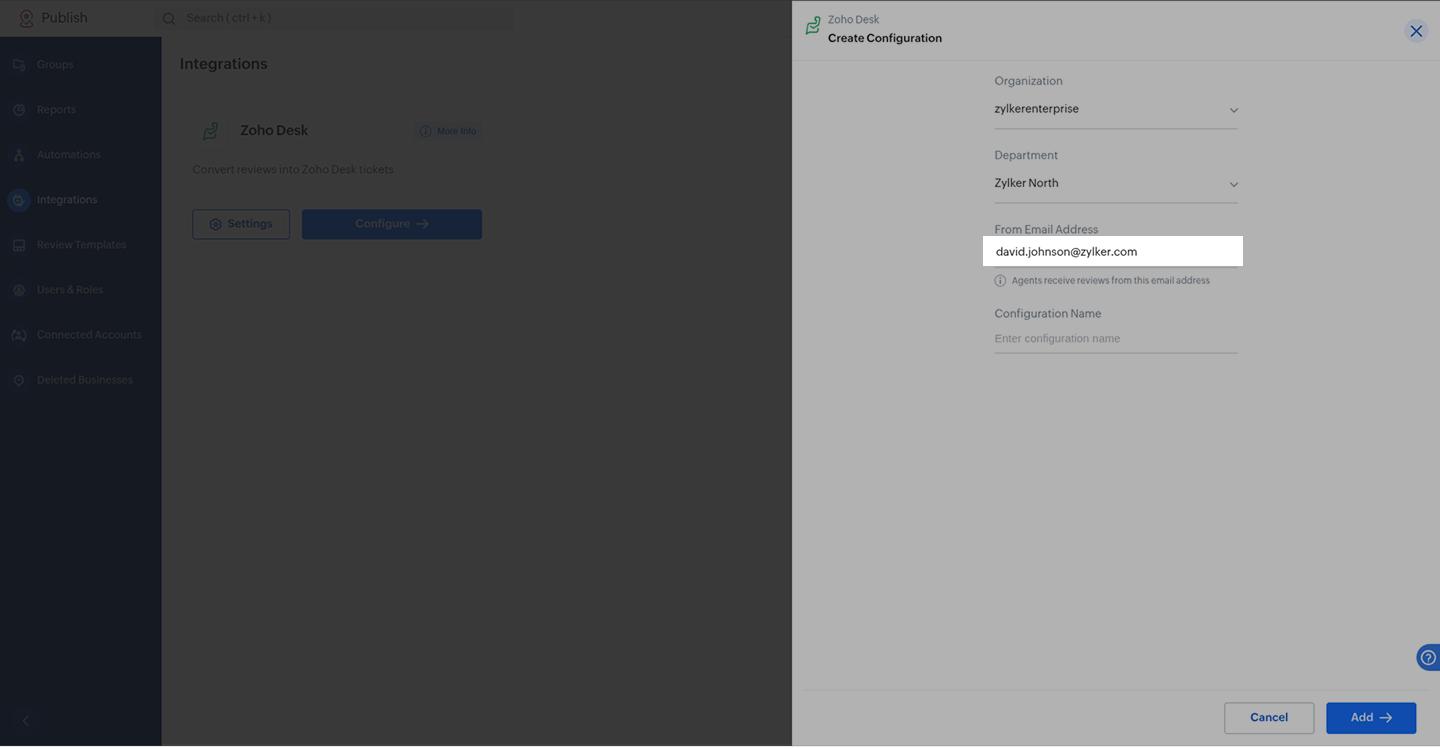The width and height of the screenshot is (1440, 749).
Task: Open the Department dropdown
Action: pyautogui.click(x=1116, y=184)
